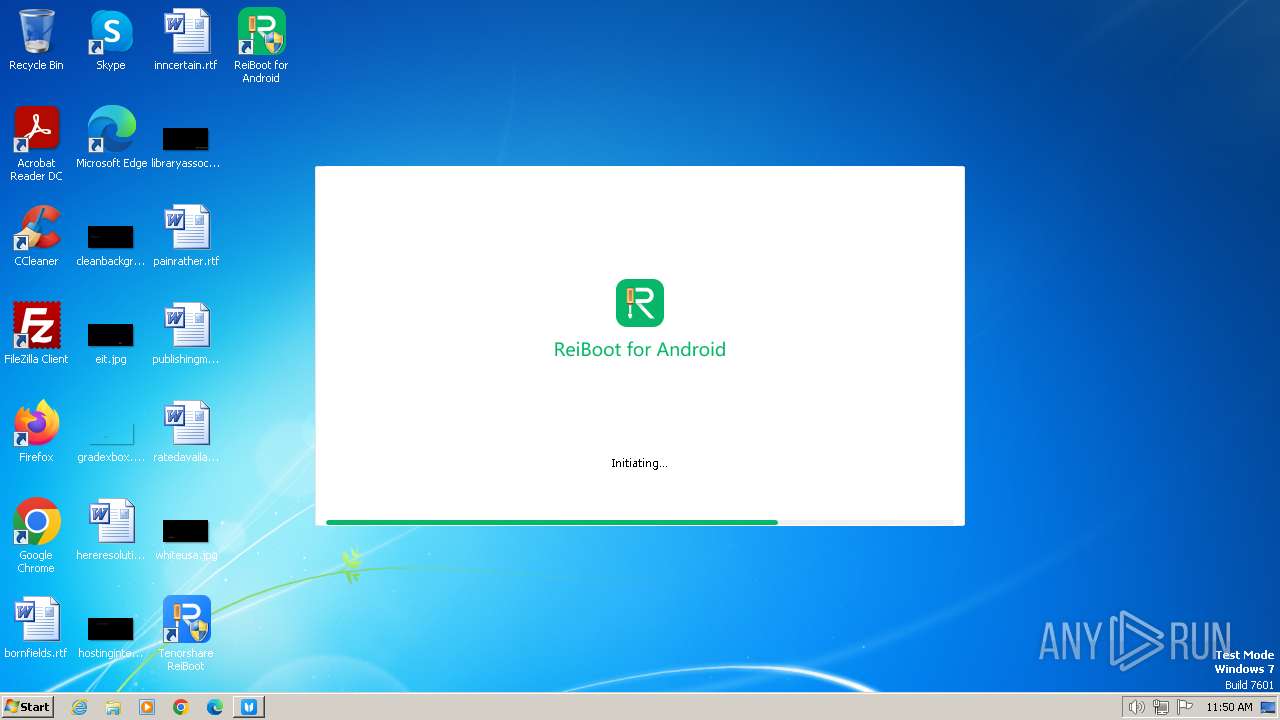The image size is (1280, 720).
Task: Select the cleanbackgr file icon
Action: pos(110,244)
